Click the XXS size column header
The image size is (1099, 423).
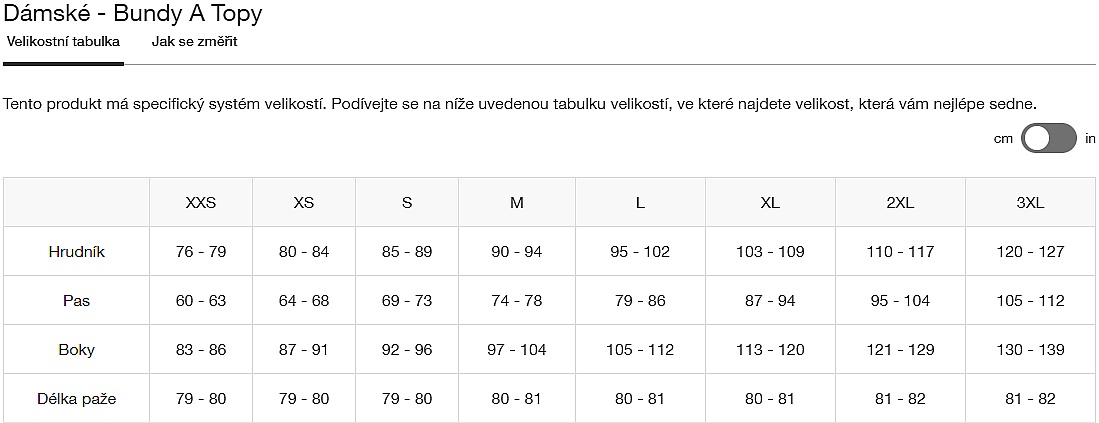point(201,202)
